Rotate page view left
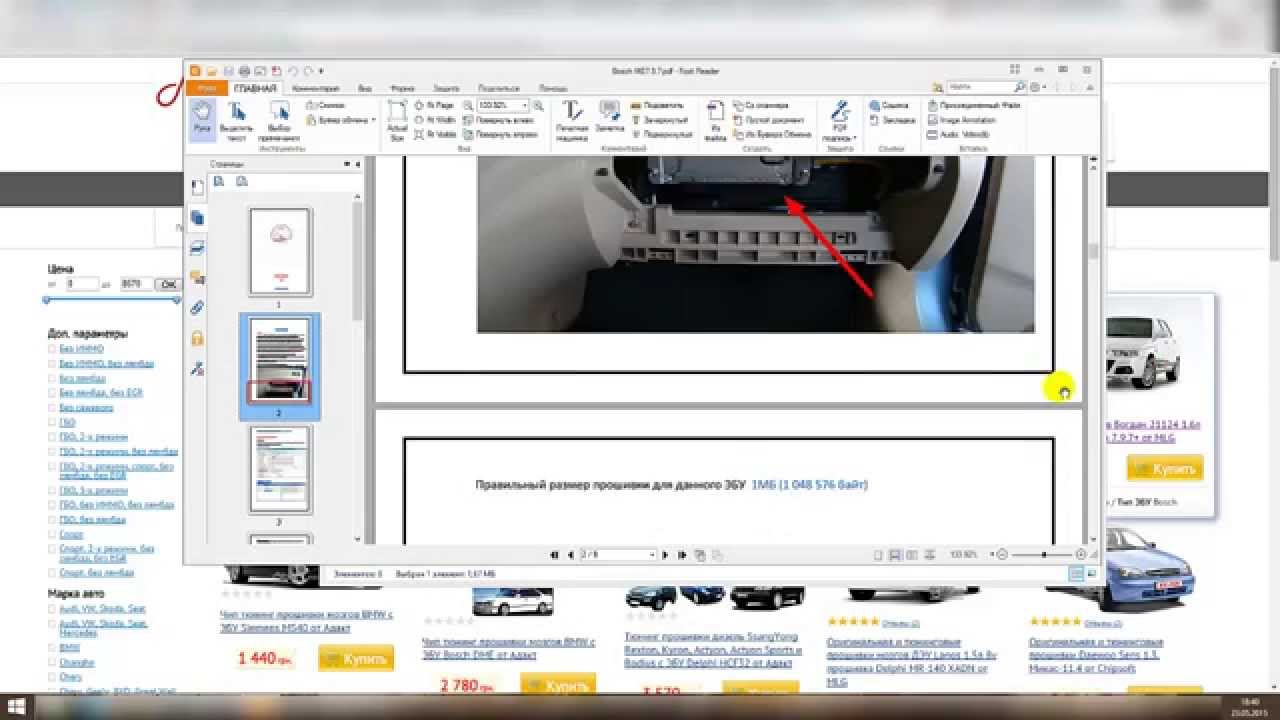 499,119
